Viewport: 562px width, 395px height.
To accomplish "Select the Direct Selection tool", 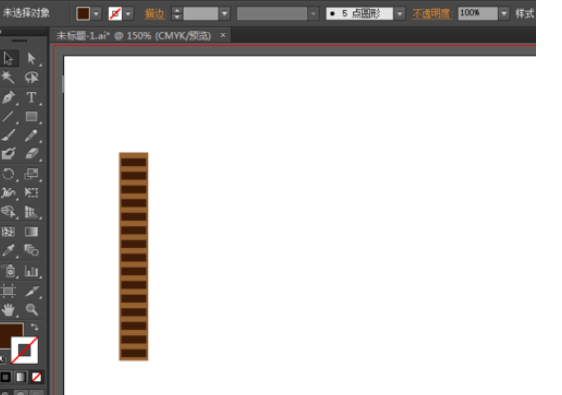I will (x=32, y=58).
